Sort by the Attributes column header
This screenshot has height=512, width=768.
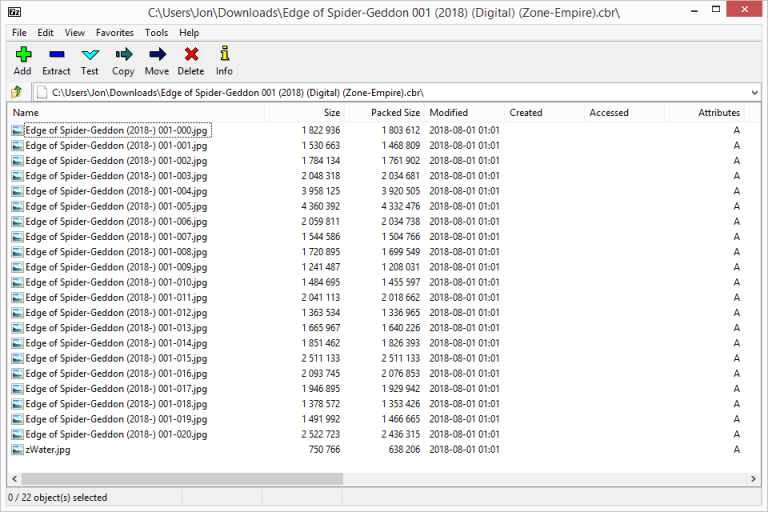click(x=704, y=113)
